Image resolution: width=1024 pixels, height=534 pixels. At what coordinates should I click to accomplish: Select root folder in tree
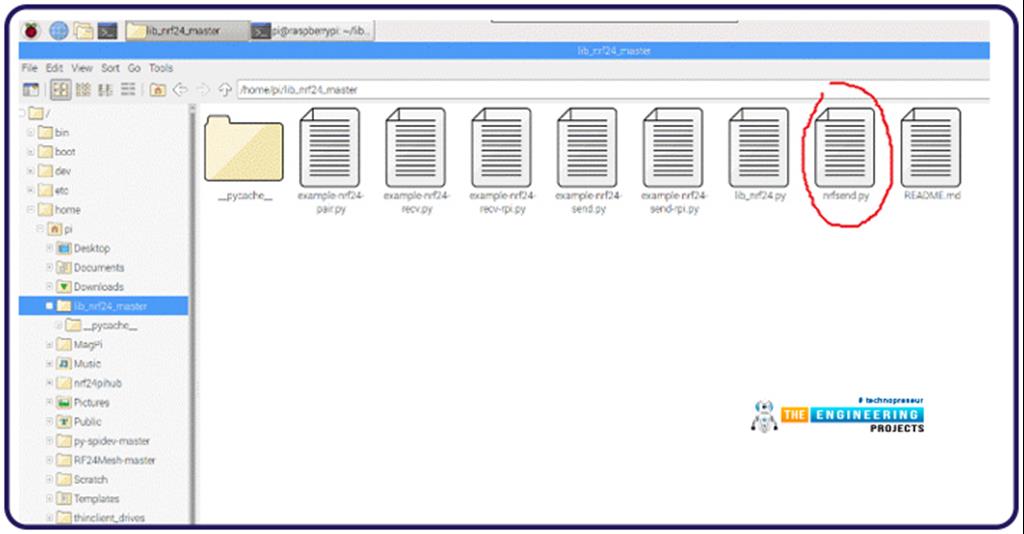pyautogui.click(x=40, y=114)
